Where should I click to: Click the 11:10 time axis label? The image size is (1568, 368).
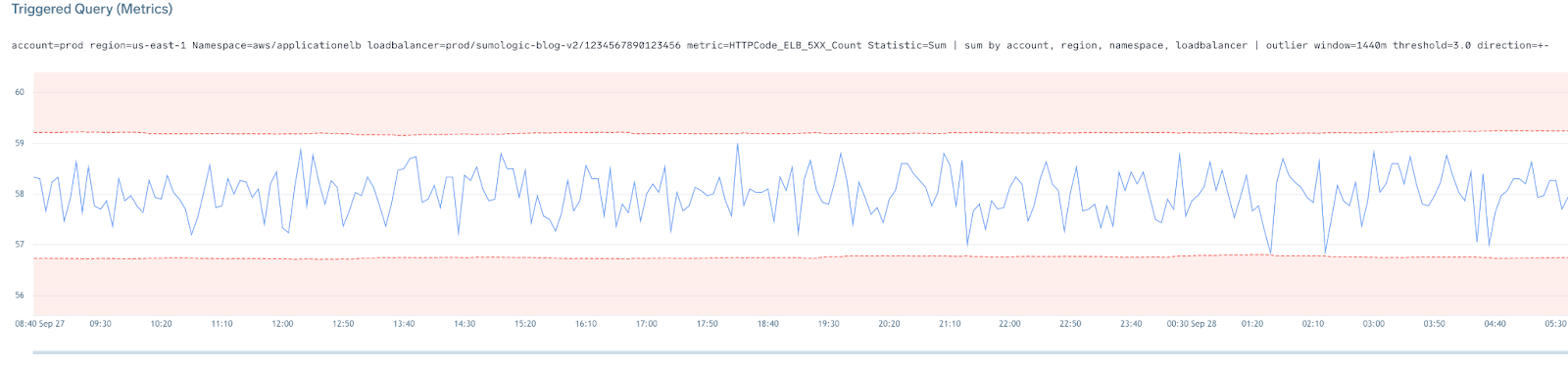(221, 324)
